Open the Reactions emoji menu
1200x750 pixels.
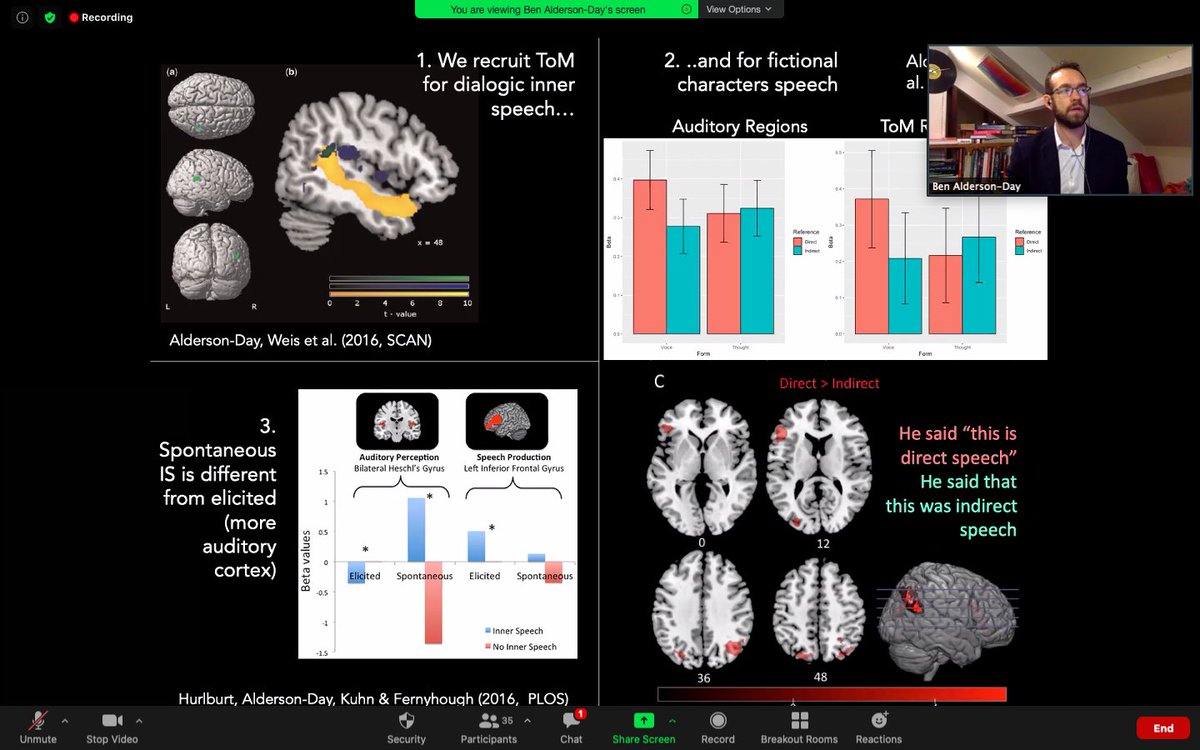point(879,726)
